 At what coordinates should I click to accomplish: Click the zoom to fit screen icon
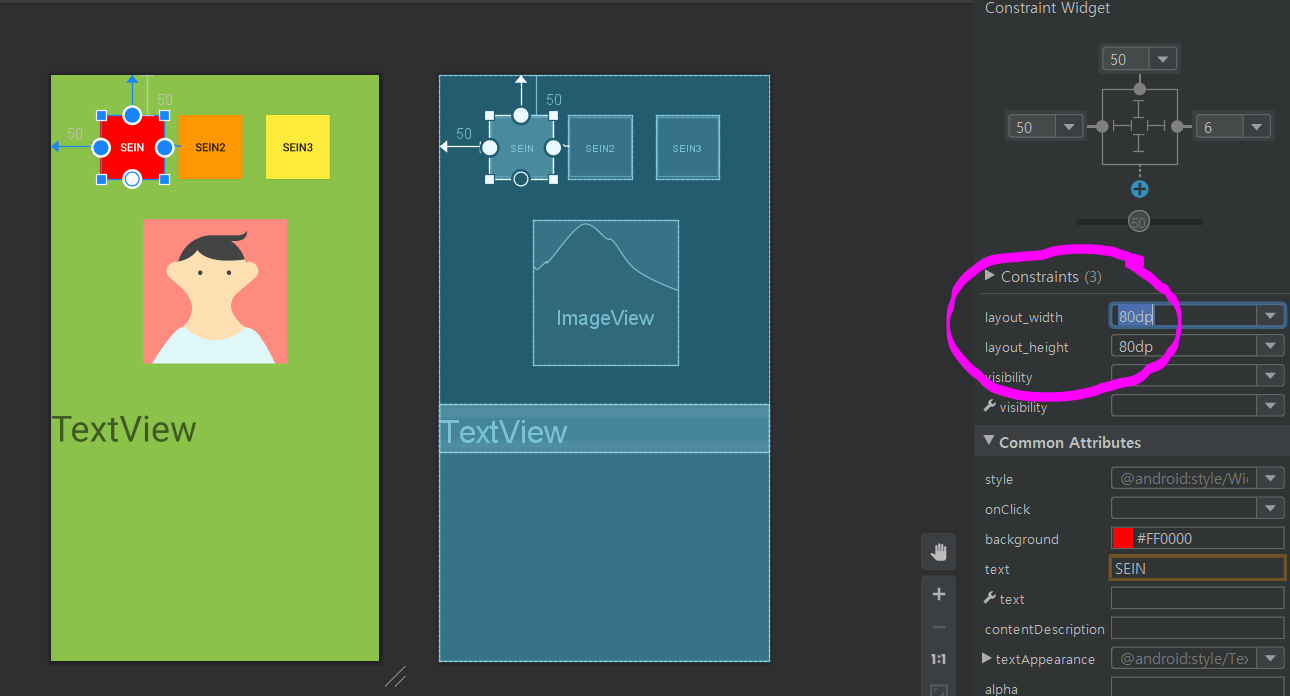click(938, 690)
